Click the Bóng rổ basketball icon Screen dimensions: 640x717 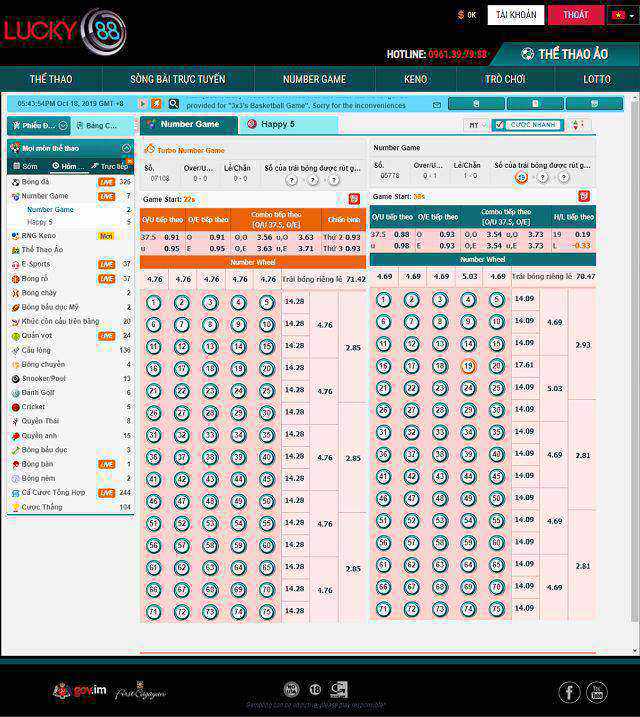(x=15, y=279)
